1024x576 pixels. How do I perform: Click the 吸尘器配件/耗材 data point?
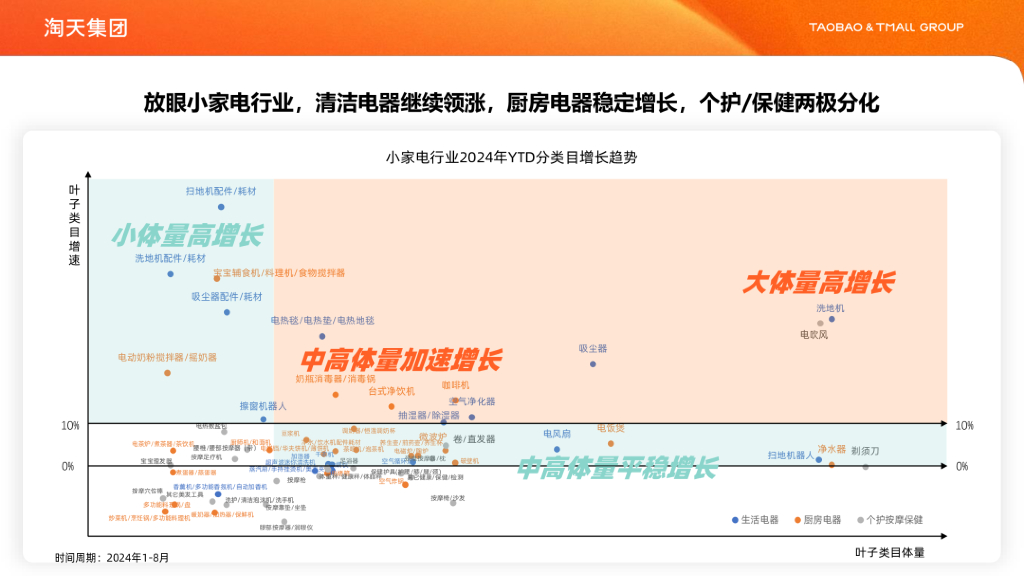click(227, 312)
